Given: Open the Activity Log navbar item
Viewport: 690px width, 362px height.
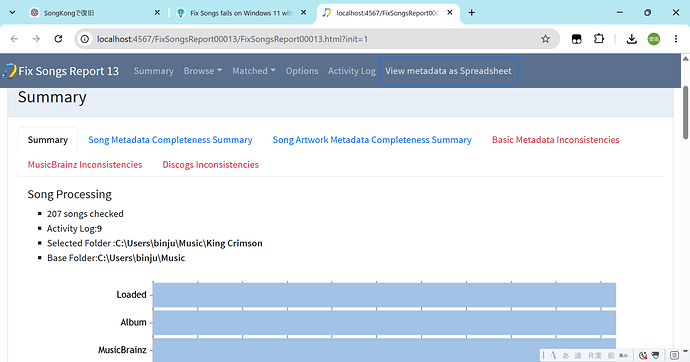Looking at the screenshot, I should pyautogui.click(x=352, y=71).
